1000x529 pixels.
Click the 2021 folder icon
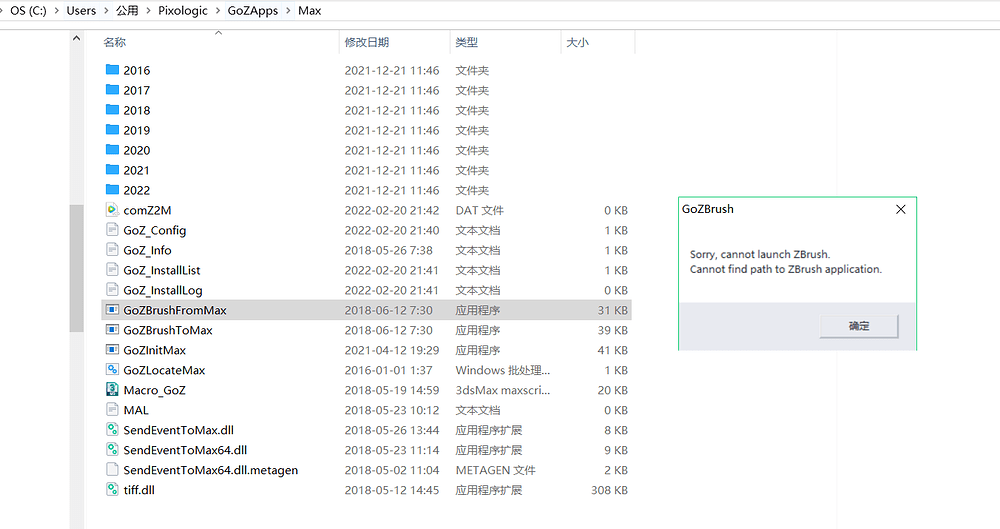[112, 170]
